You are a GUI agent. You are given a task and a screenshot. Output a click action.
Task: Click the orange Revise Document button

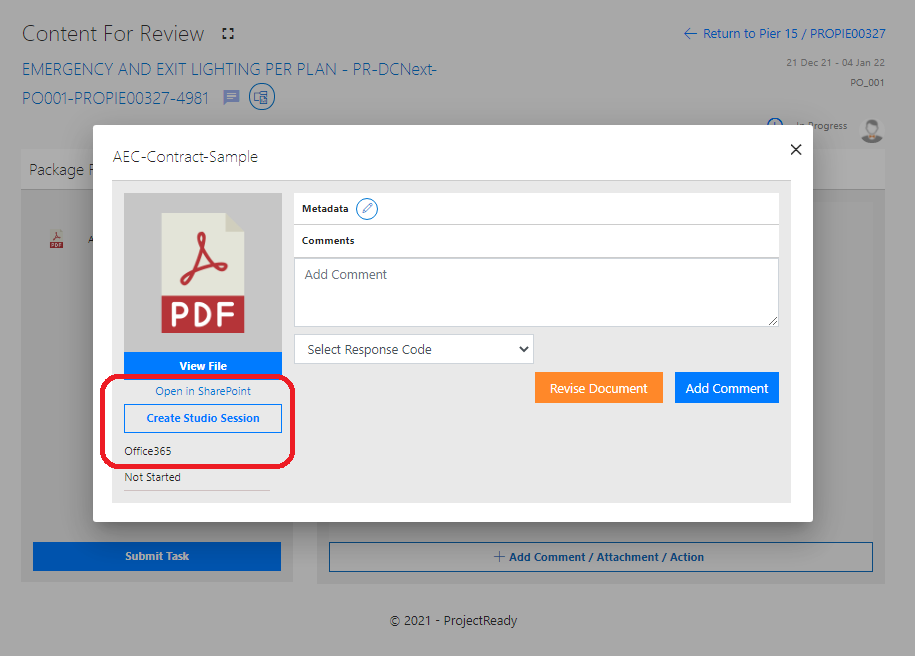598,388
